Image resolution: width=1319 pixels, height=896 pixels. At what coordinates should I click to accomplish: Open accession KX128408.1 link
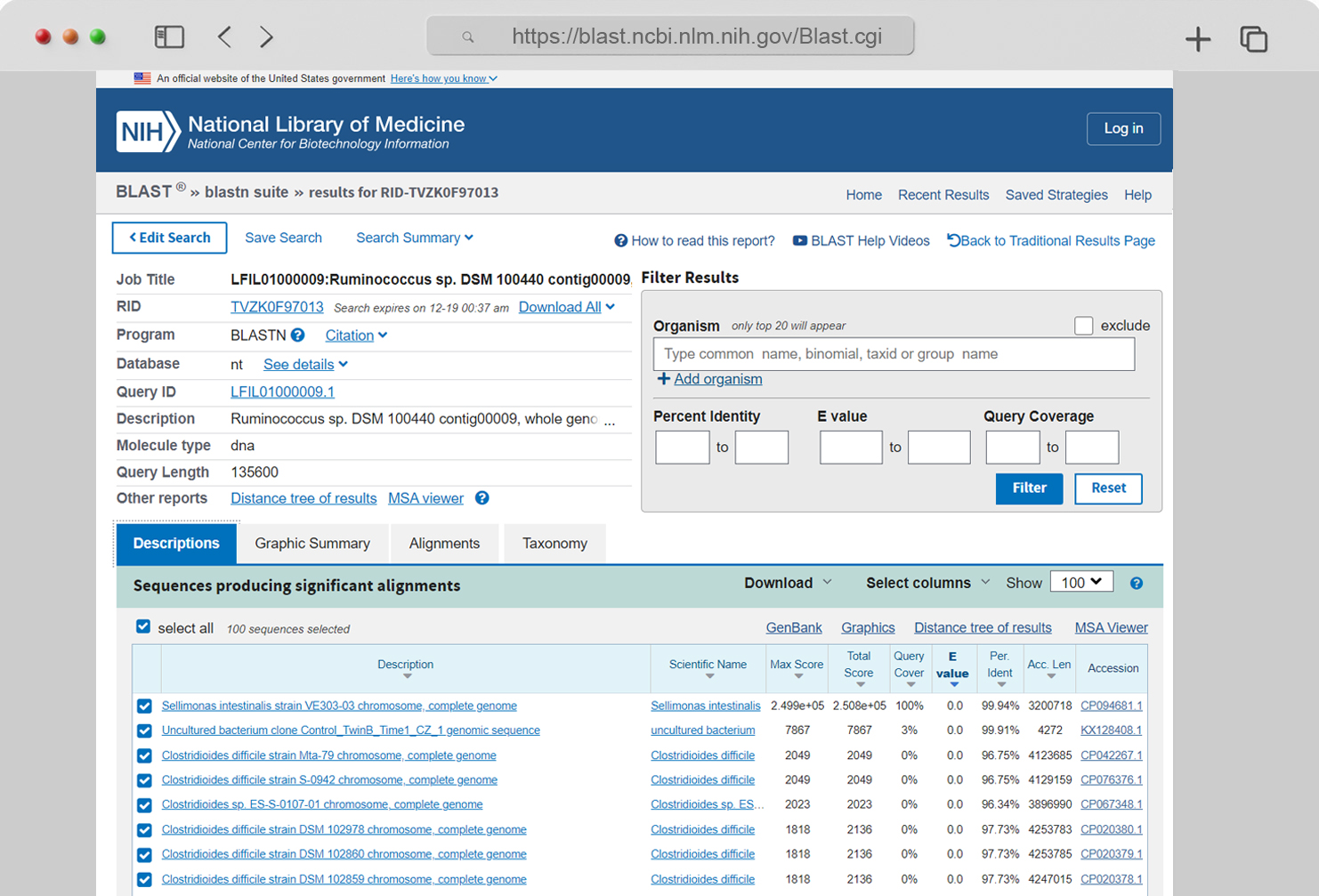click(1111, 731)
